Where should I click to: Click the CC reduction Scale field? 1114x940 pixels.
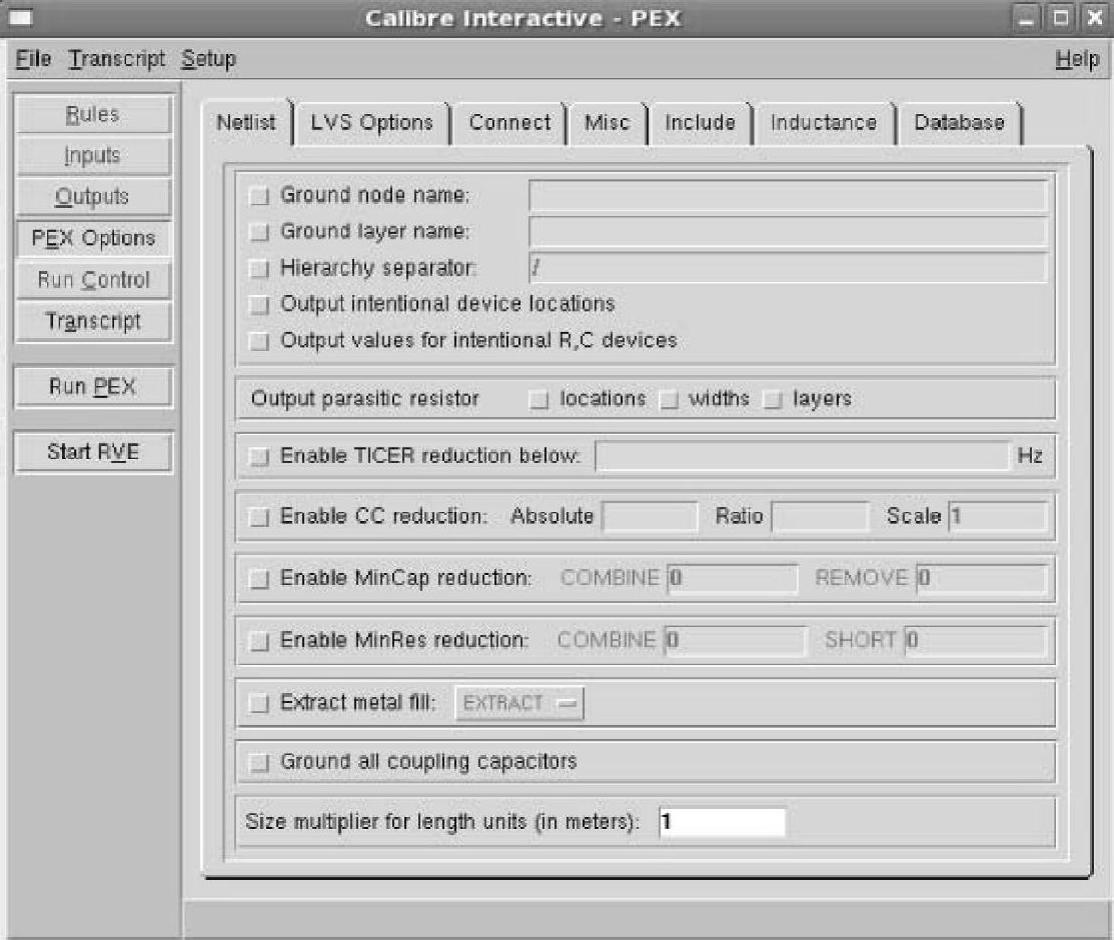click(998, 517)
